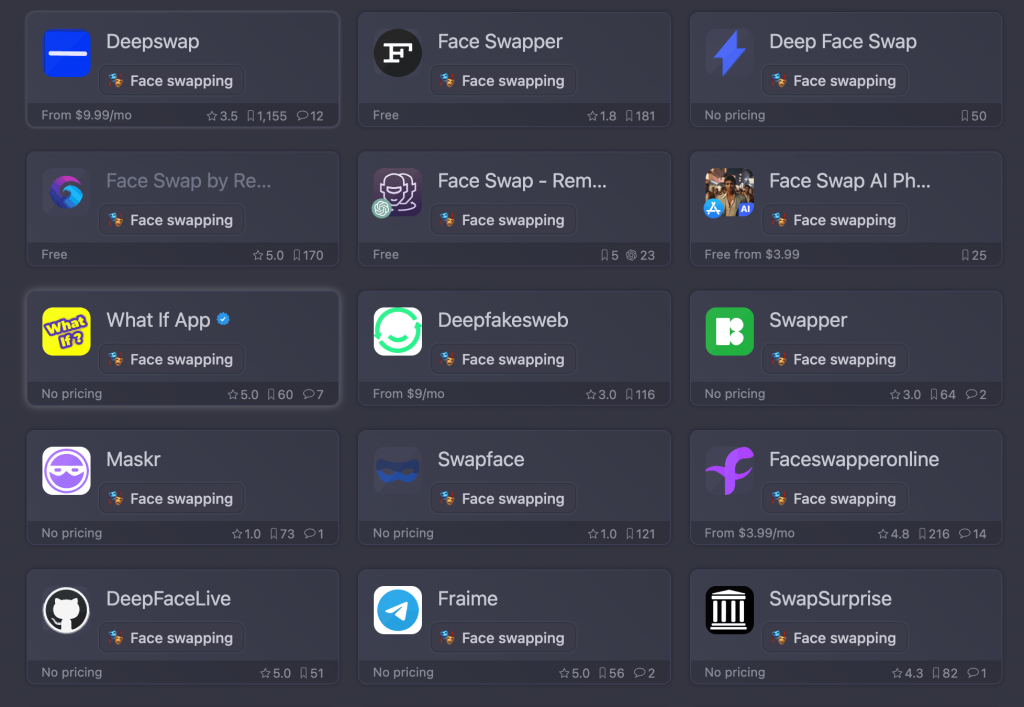
Task: Click the Faceswapperonline purple f icon
Action: [729, 471]
